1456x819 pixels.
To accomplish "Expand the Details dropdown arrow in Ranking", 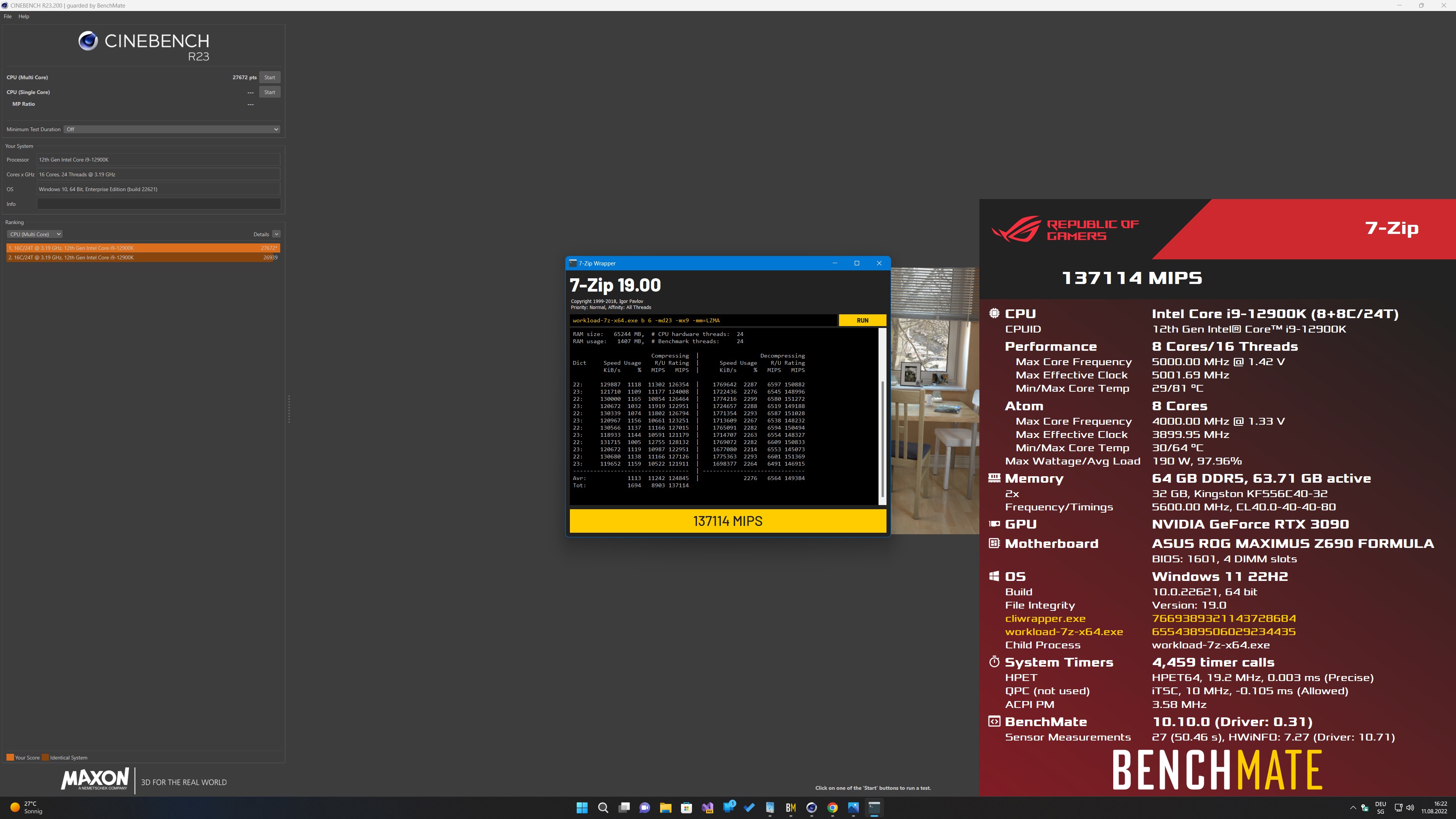I will (276, 234).
